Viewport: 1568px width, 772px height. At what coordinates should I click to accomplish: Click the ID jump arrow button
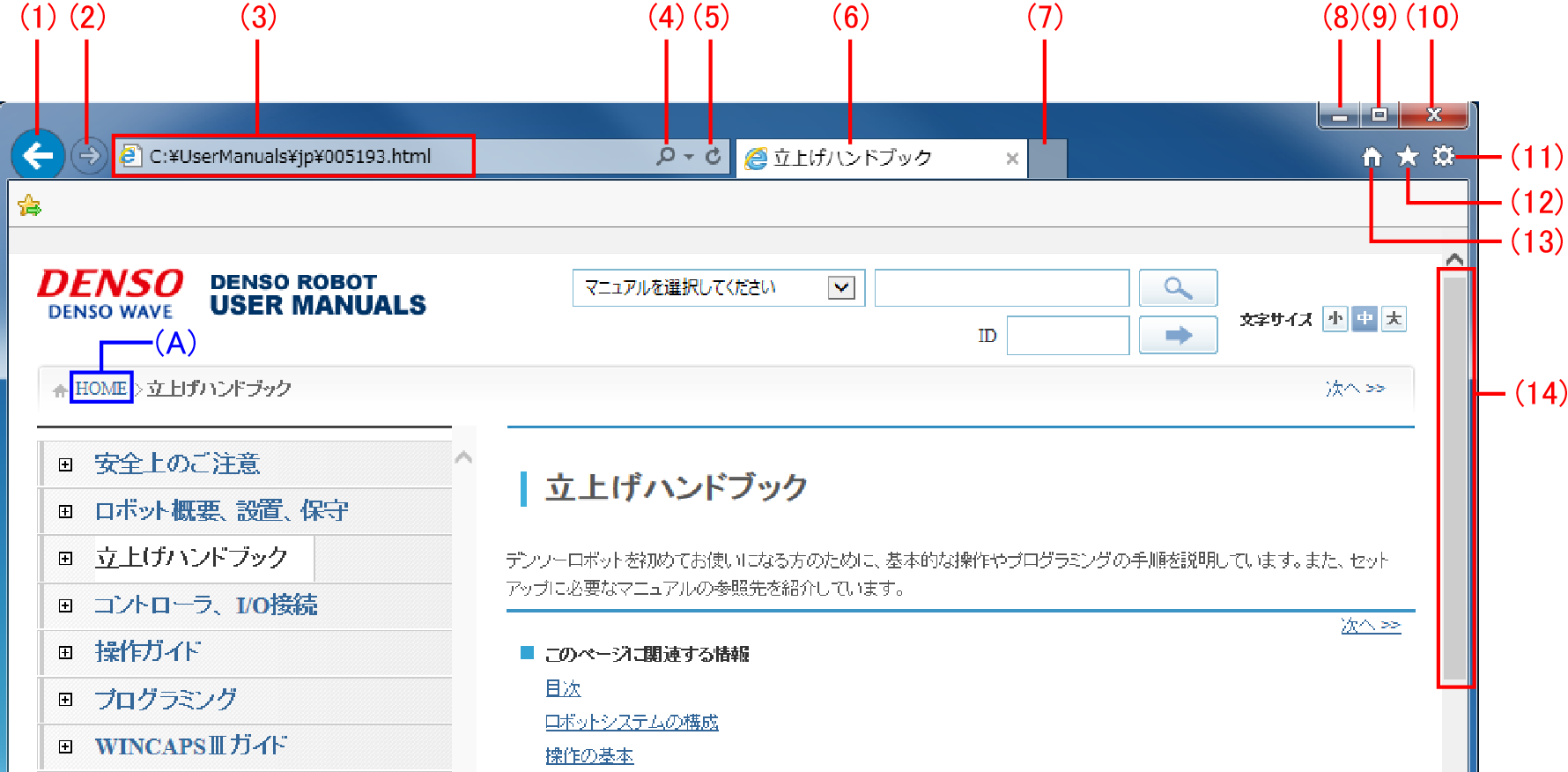click(1178, 335)
